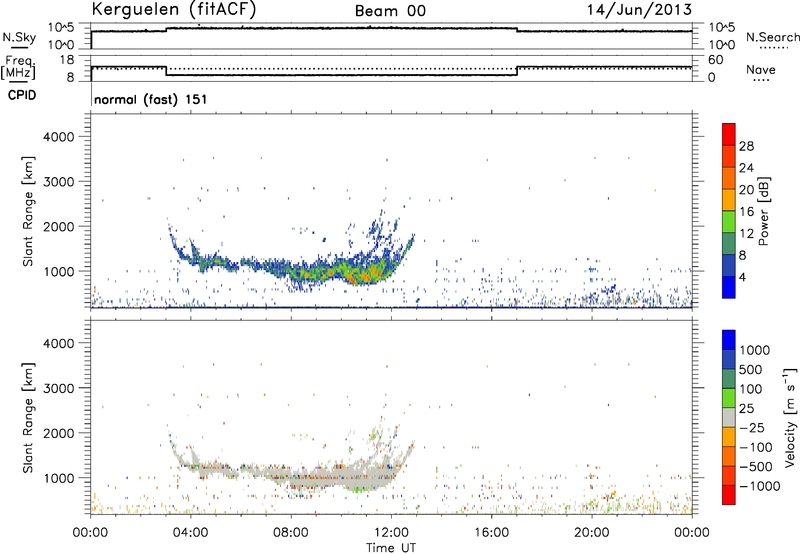The image size is (800, 554).
Task: Click the '1000' tick on Velocity scale
Action: [x=754, y=350]
